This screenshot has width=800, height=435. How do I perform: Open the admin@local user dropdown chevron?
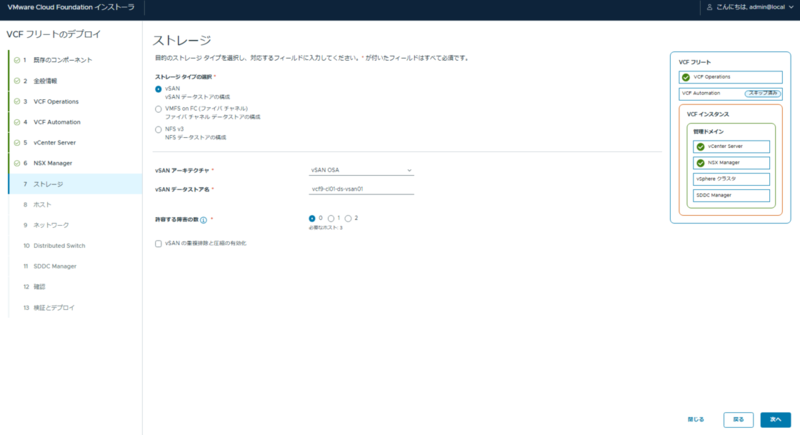click(791, 7)
